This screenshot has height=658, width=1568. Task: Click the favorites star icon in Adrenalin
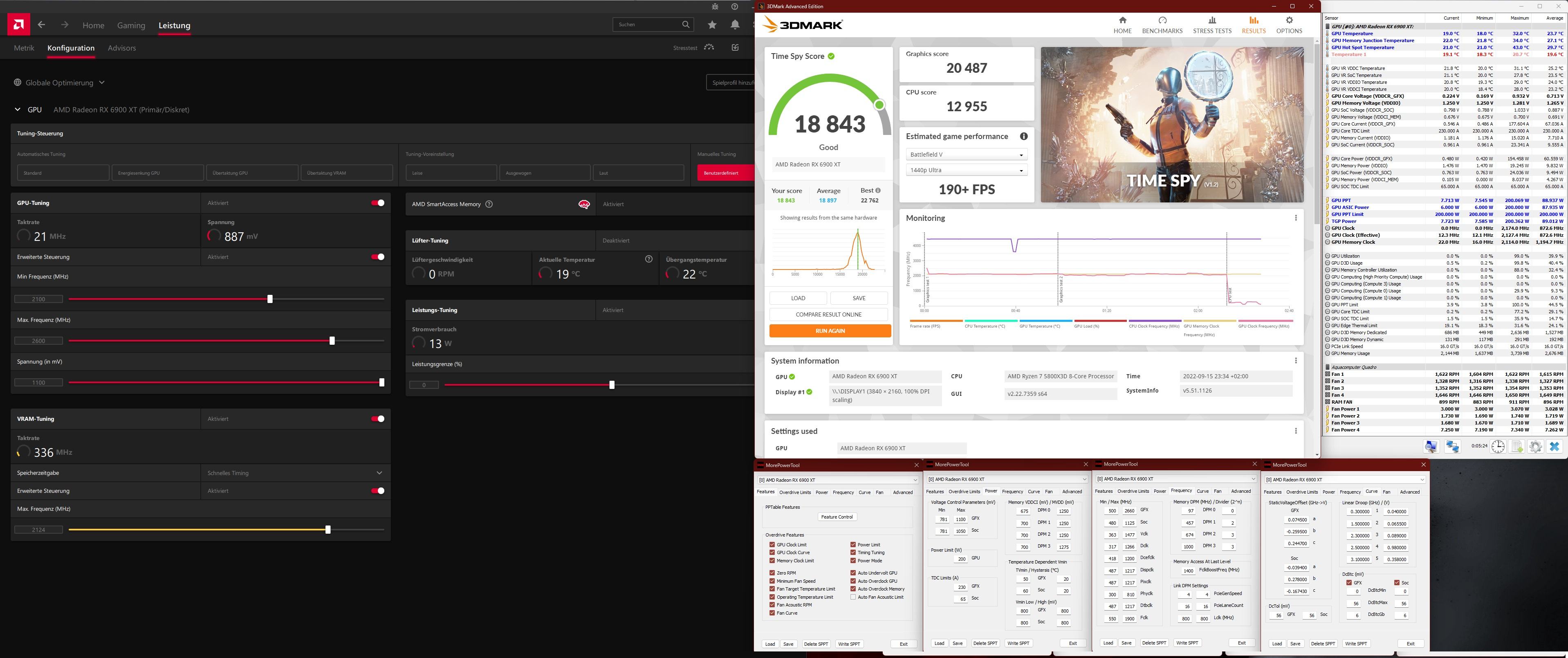[x=712, y=25]
